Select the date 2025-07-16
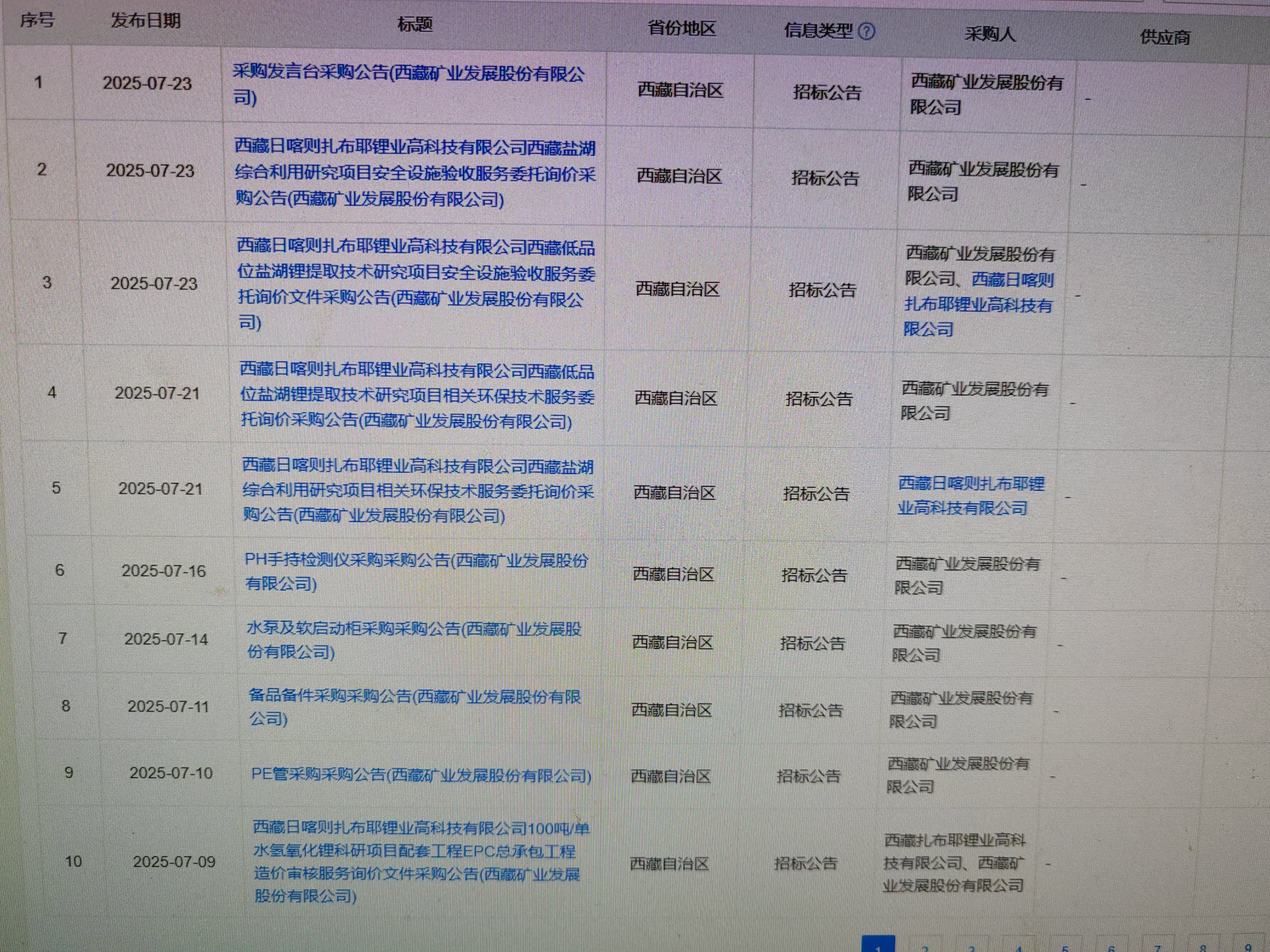 pyautogui.click(x=164, y=571)
